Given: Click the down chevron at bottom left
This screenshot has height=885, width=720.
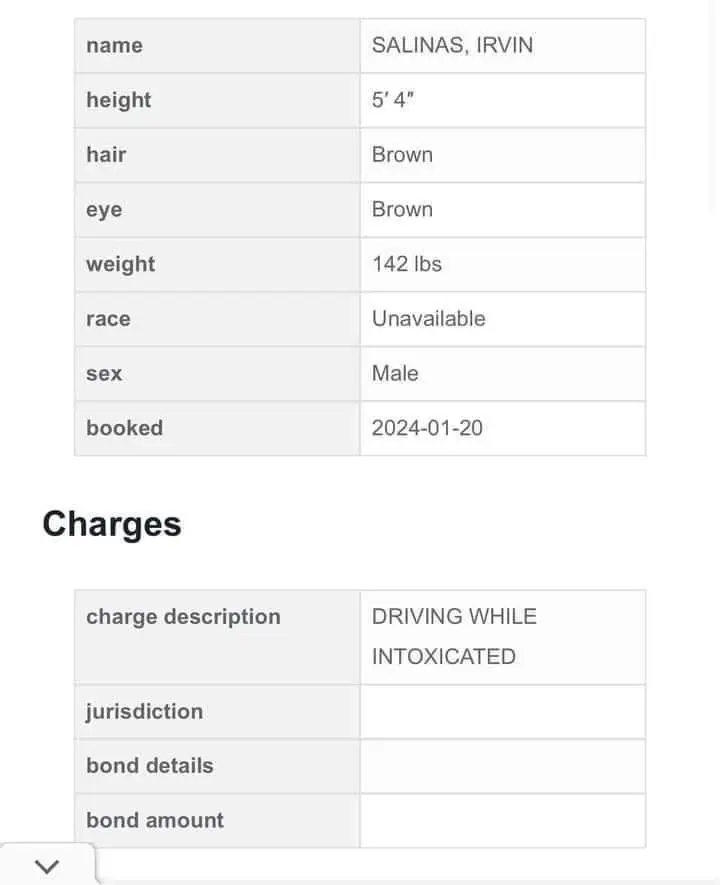Looking at the screenshot, I should pos(46,866).
